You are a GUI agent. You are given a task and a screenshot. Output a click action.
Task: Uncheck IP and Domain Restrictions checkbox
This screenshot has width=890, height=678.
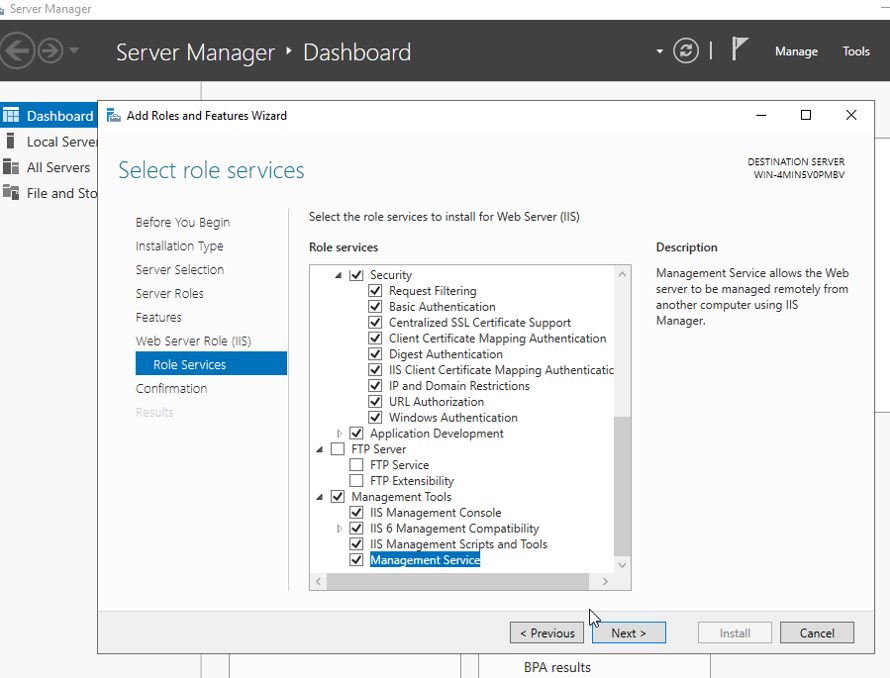(x=375, y=386)
